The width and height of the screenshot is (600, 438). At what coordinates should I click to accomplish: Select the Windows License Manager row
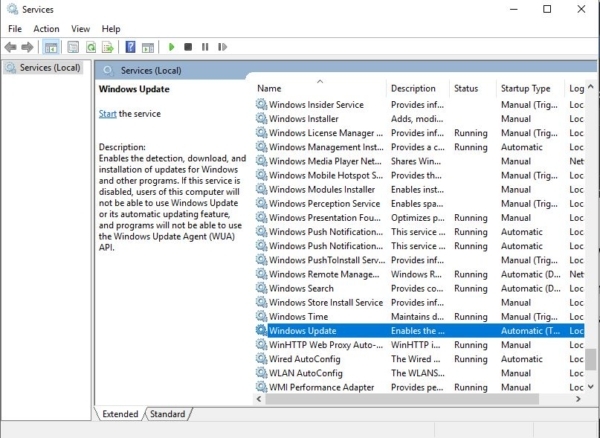pos(419,133)
